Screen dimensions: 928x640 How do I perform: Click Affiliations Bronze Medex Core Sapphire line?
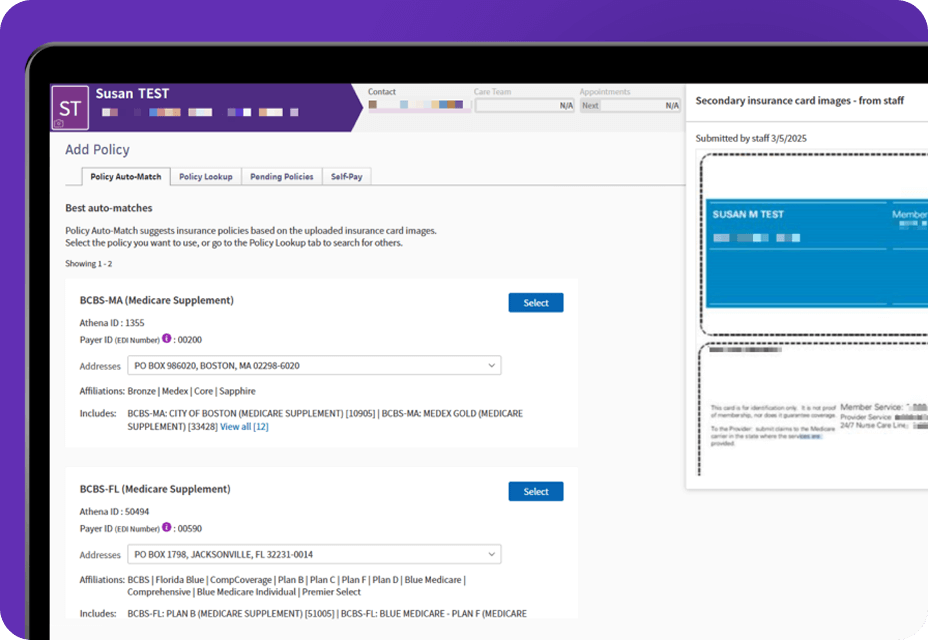click(x=167, y=391)
